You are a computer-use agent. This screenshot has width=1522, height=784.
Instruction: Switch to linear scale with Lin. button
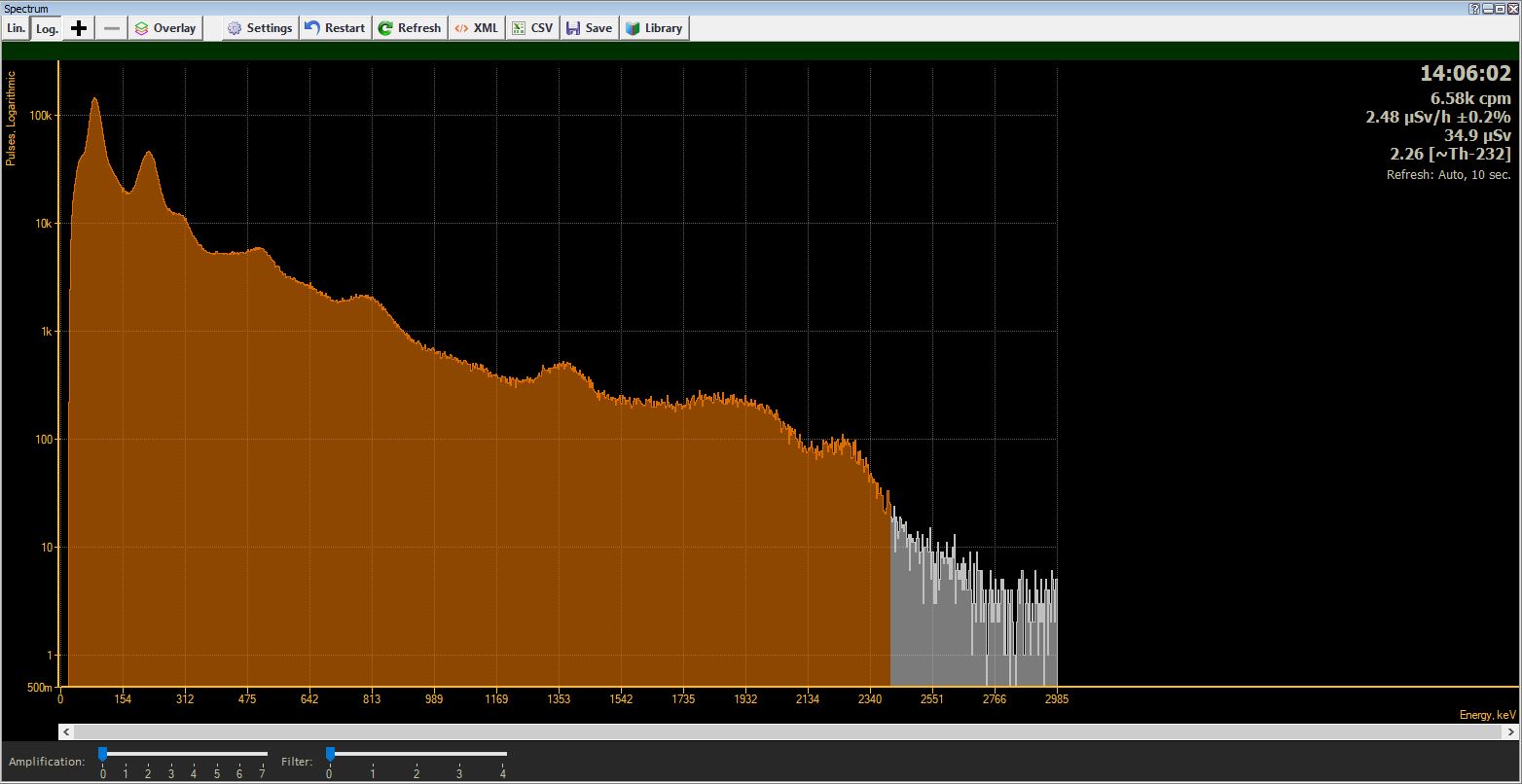(x=16, y=28)
